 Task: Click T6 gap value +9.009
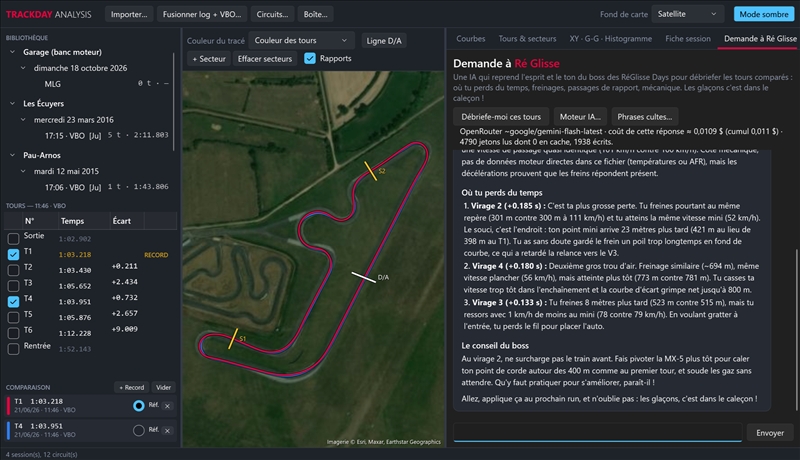(124, 329)
